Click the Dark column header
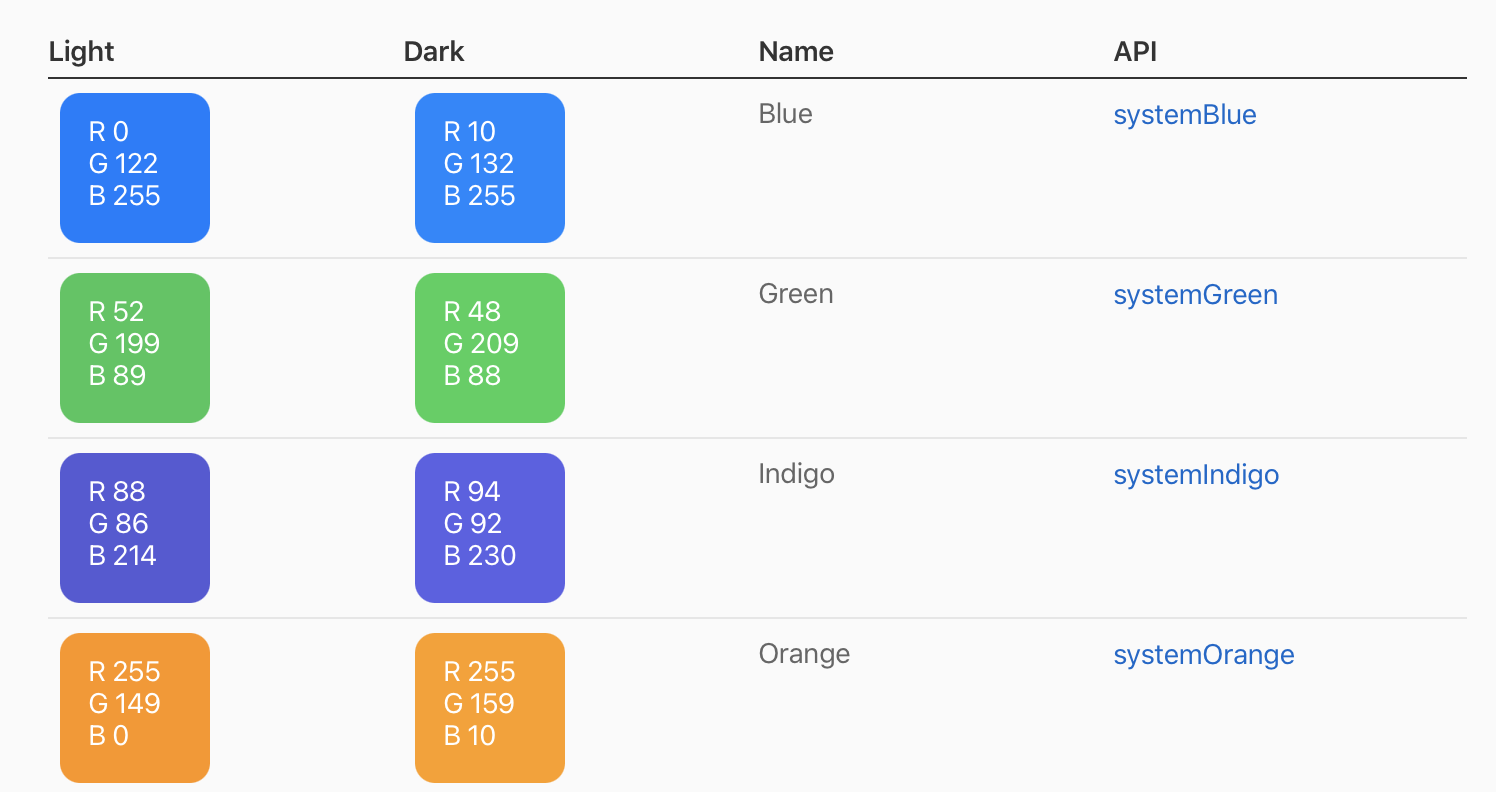Screen dimensions: 1496x792 [x=434, y=51]
